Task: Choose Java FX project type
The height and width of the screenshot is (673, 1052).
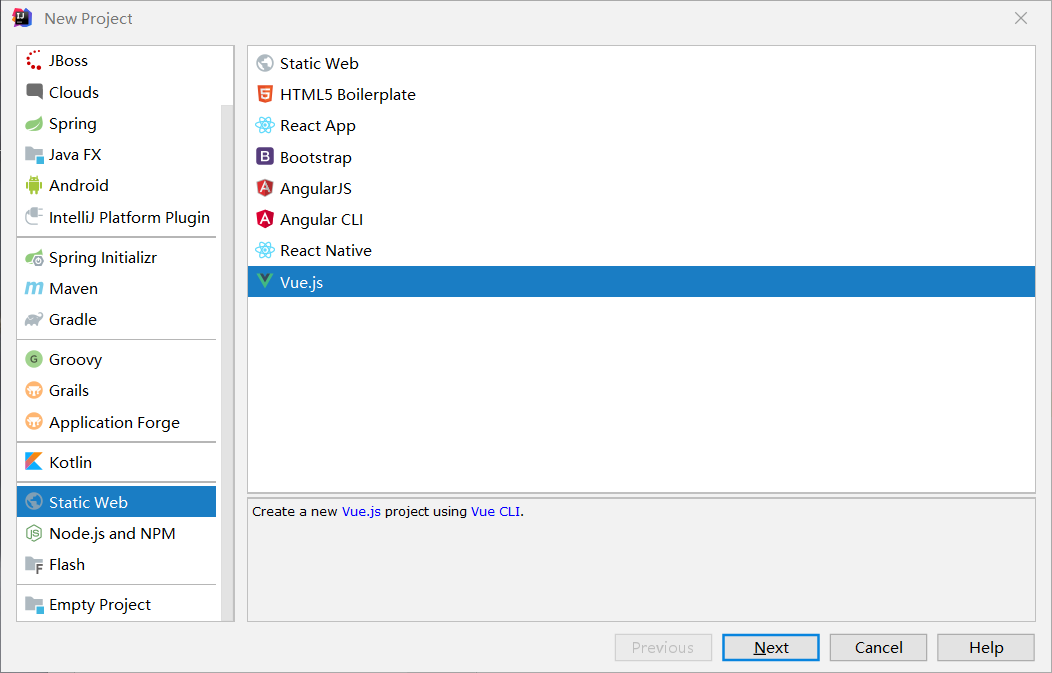Action: click(118, 154)
